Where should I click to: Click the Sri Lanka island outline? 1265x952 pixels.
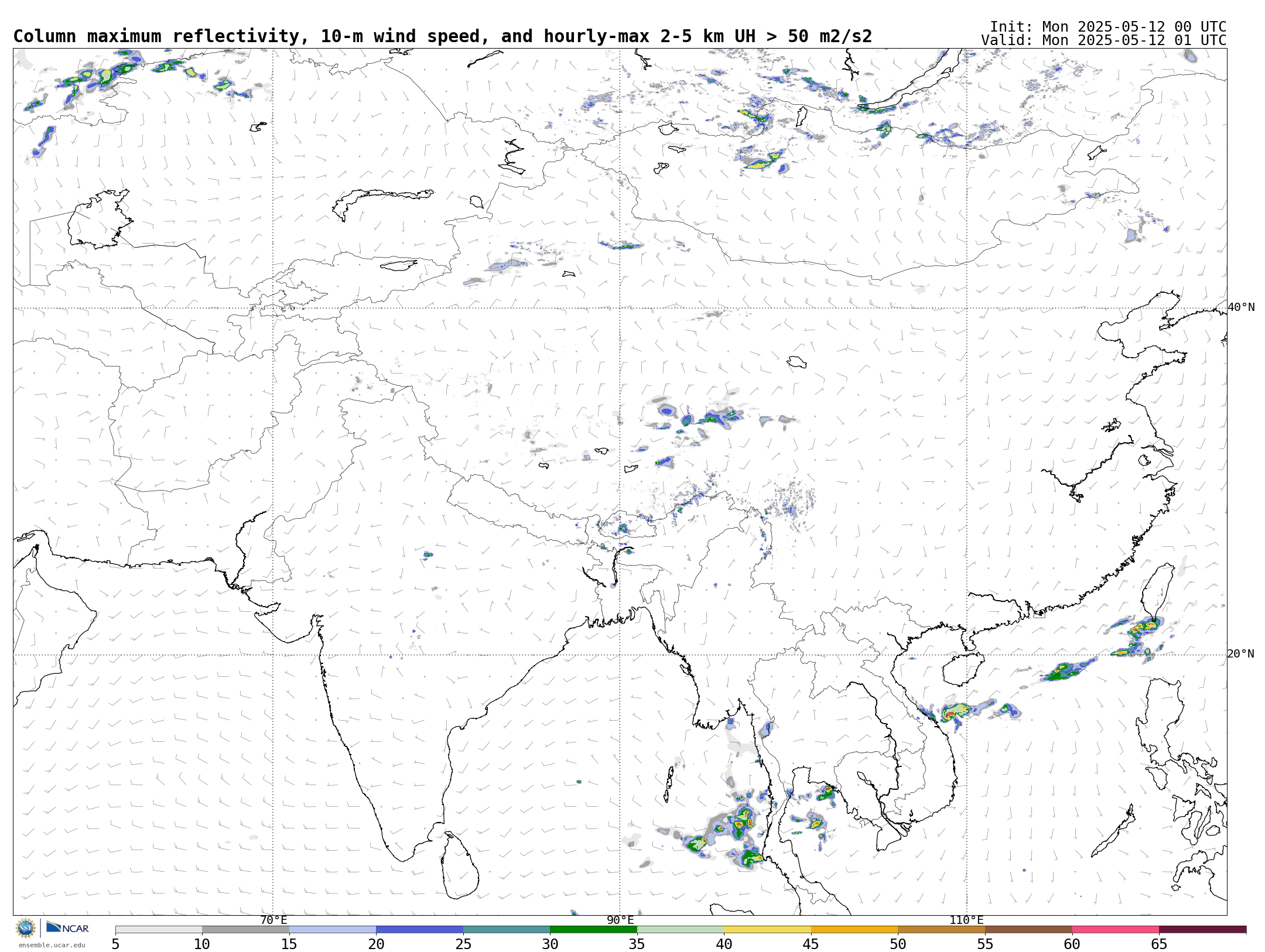pos(460,865)
